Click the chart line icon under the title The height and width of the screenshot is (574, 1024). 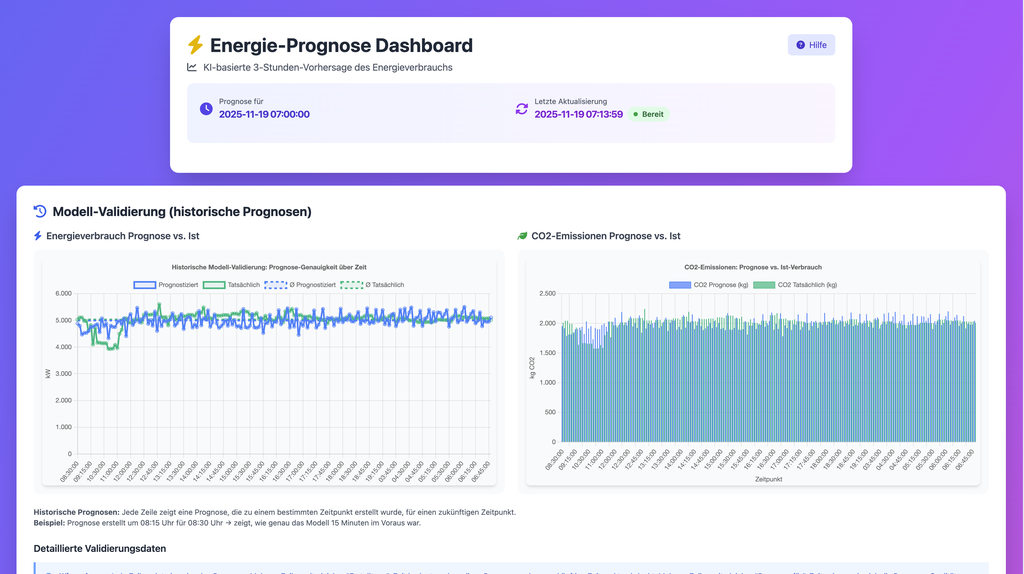pos(192,68)
